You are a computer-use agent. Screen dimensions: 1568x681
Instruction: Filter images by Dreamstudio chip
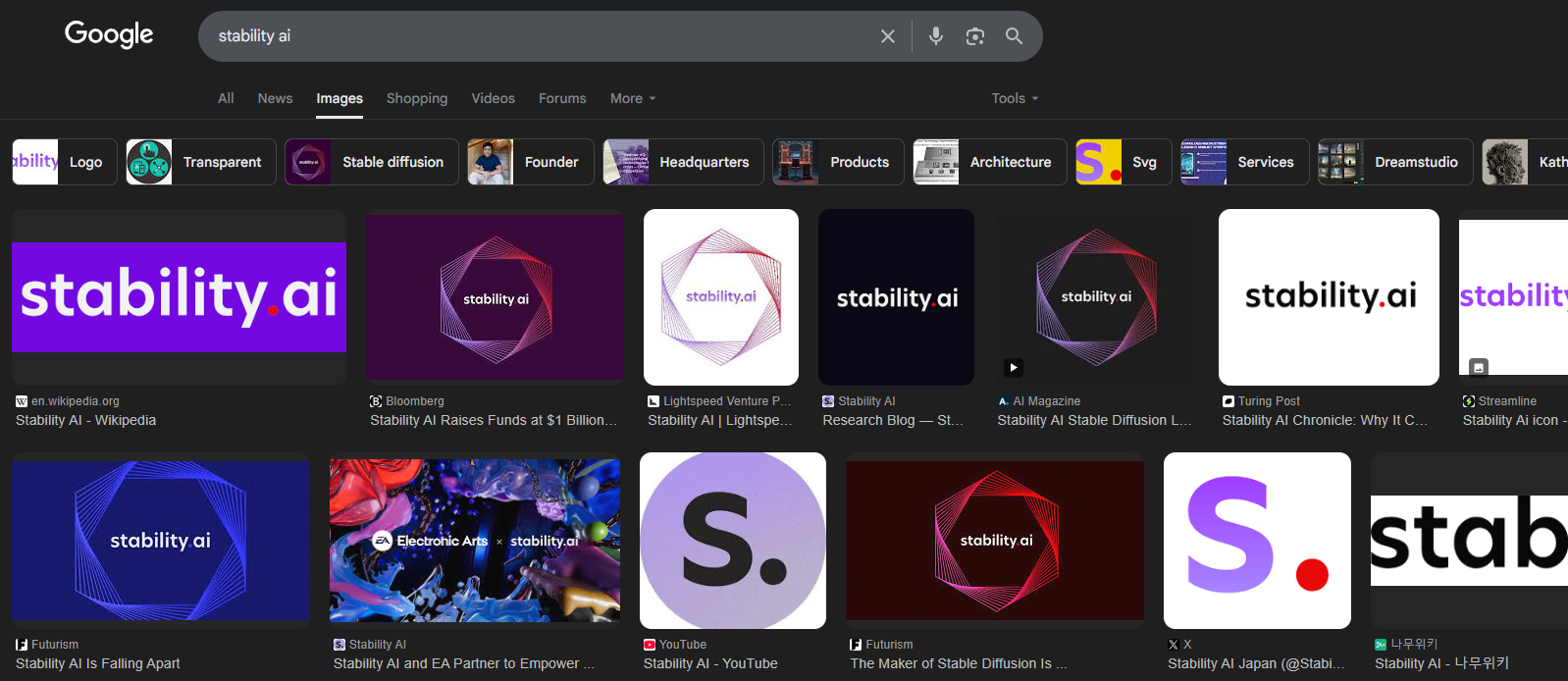click(x=1395, y=162)
